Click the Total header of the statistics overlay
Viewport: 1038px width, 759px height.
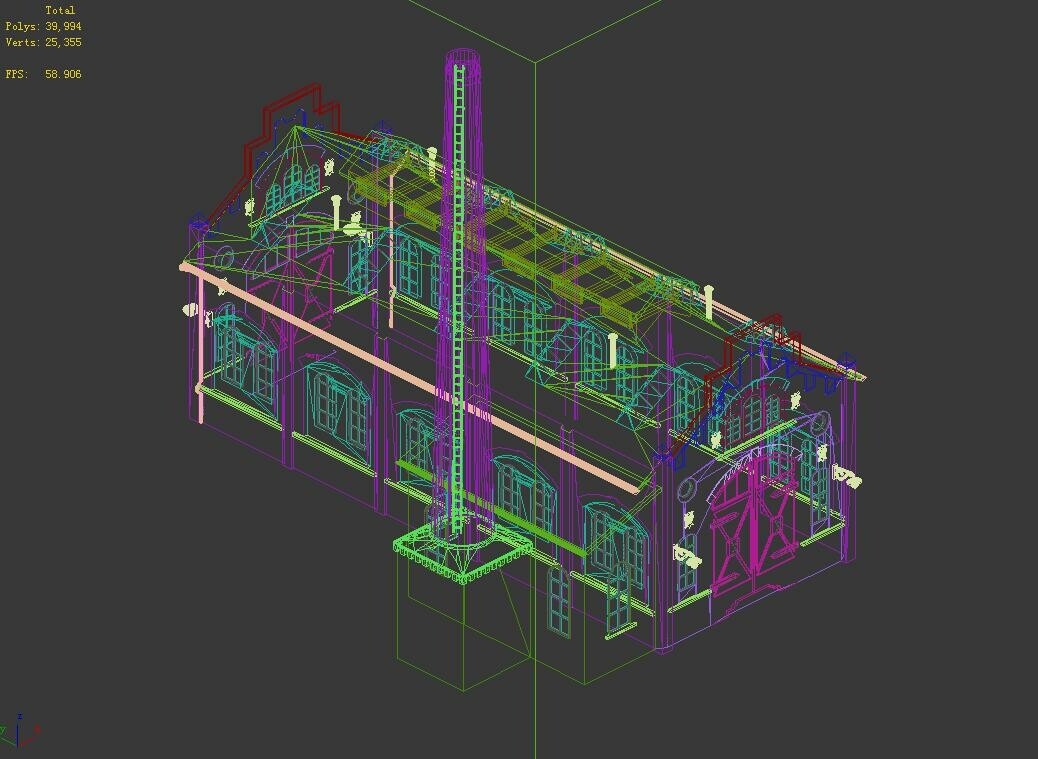pos(63,9)
